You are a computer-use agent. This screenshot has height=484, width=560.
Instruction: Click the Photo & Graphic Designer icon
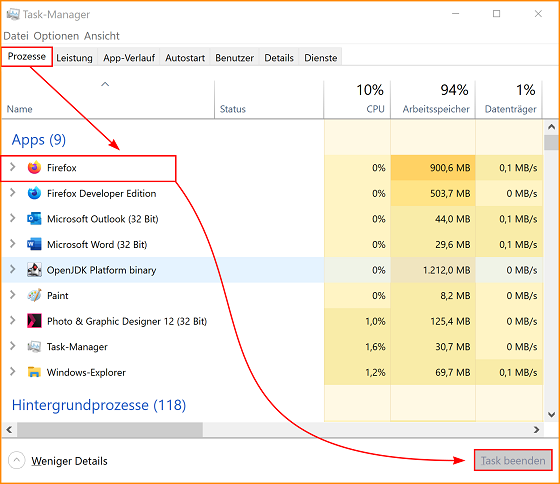pyautogui.click(x=34, y=321)
